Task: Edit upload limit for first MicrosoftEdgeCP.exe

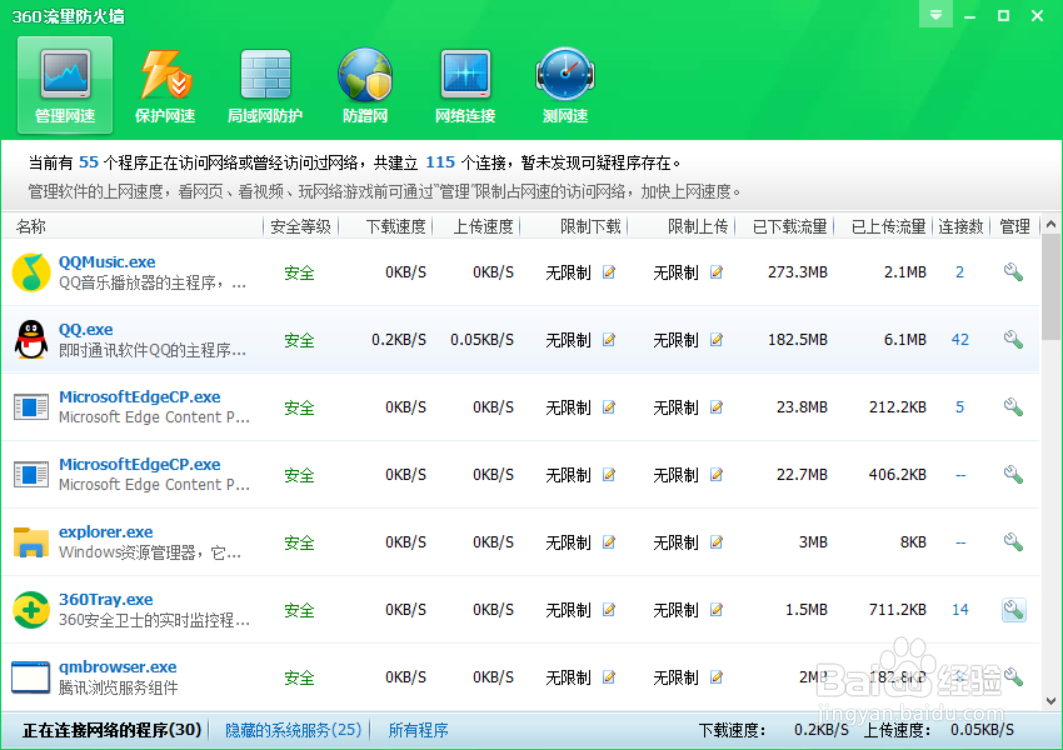Action: coord(717,408)
